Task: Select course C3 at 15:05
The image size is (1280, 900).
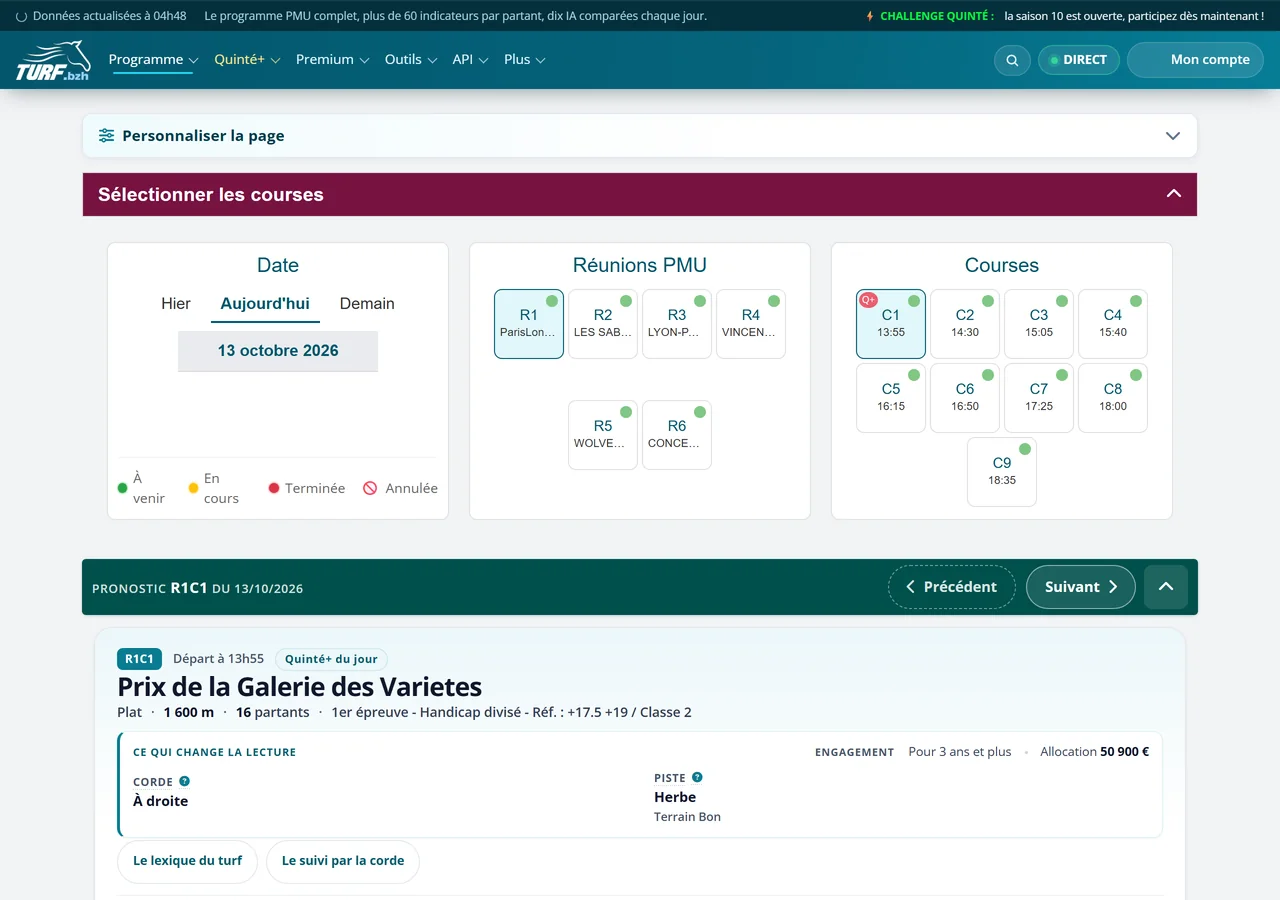Action: click(x=1039, y=324)
